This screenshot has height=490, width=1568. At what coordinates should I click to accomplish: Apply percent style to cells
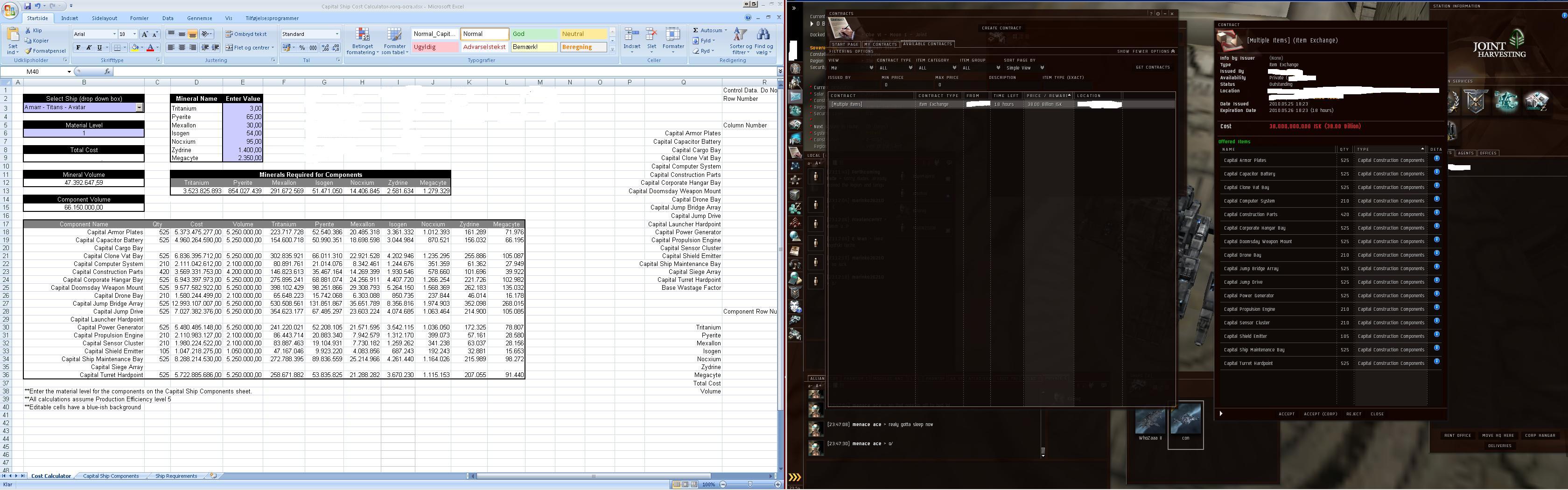302,48
